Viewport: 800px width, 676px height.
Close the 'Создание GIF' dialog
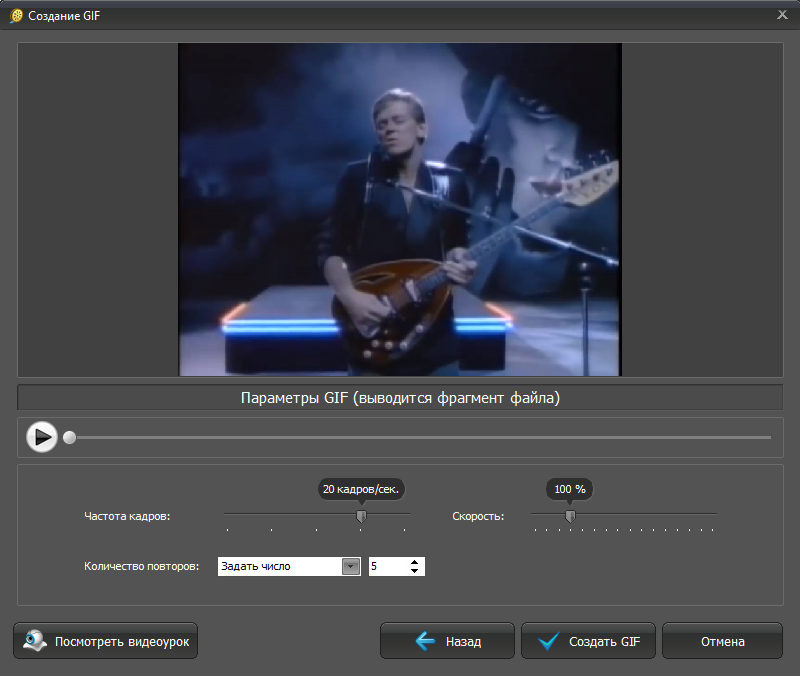point(782,15)
